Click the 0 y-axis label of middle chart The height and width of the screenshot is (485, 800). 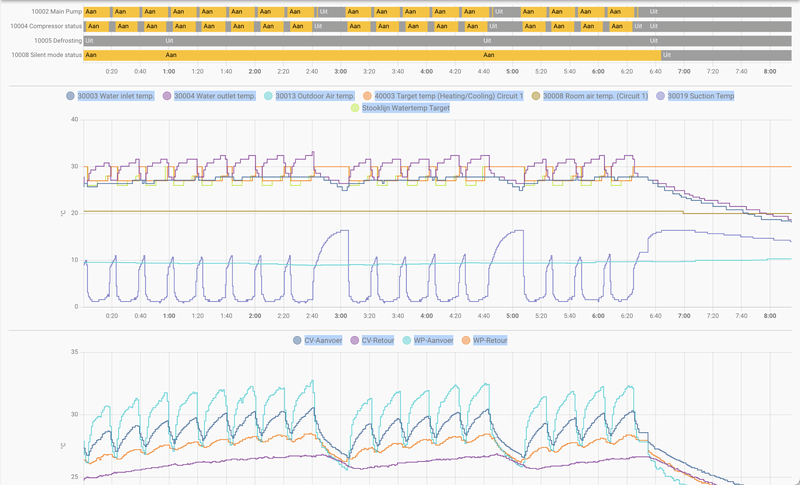76,307
